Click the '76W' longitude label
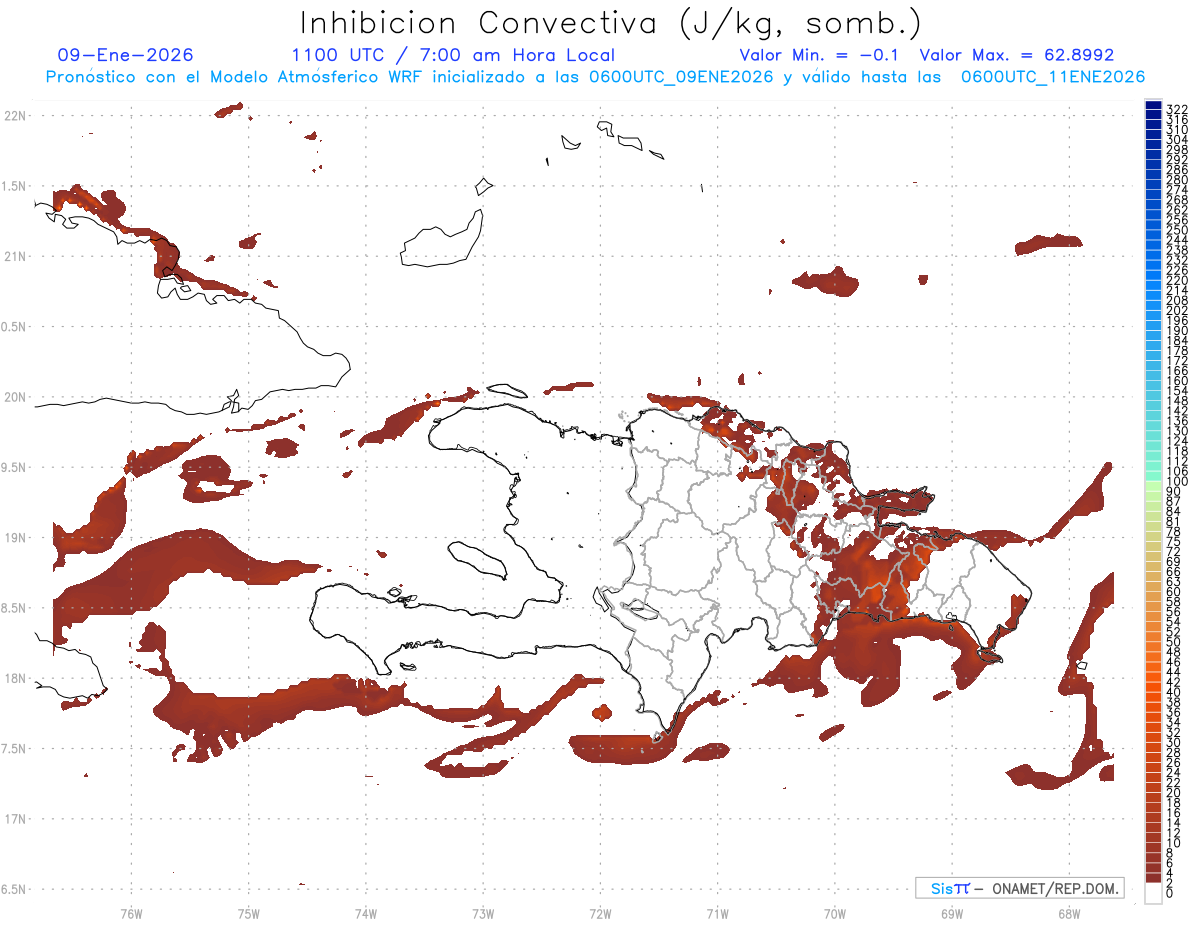The image size is (1200, 927). [x=131, y=913]
